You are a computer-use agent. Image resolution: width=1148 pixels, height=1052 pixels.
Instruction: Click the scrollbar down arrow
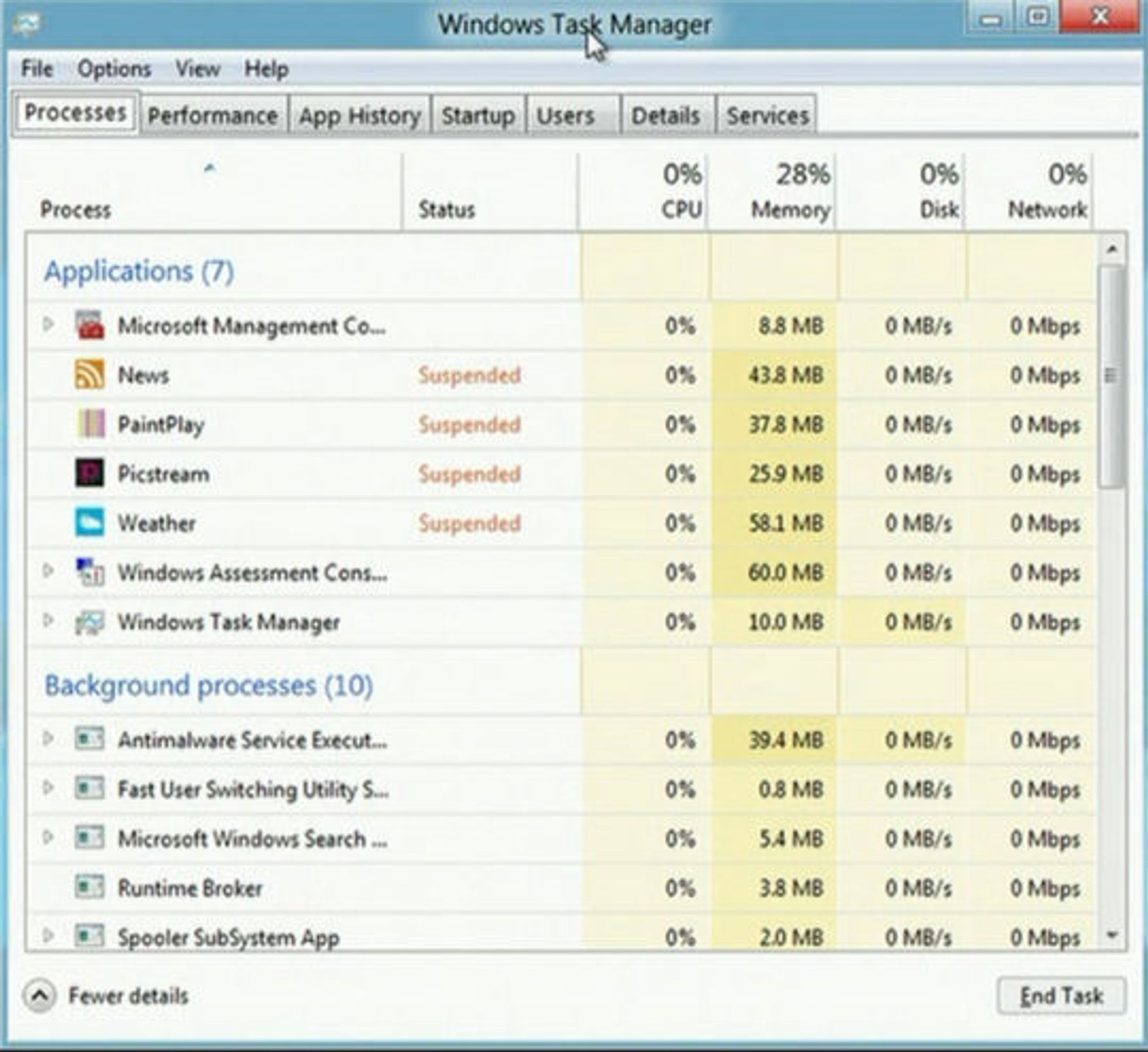[1112, 935]
